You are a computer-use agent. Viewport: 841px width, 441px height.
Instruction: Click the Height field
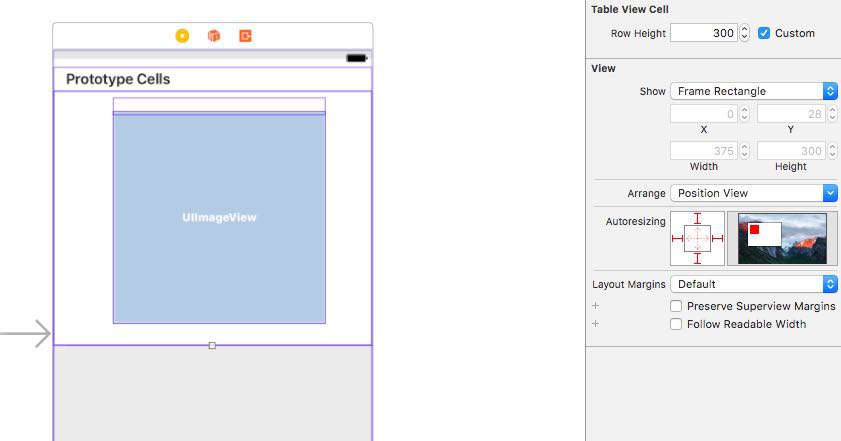pos(791,151)
